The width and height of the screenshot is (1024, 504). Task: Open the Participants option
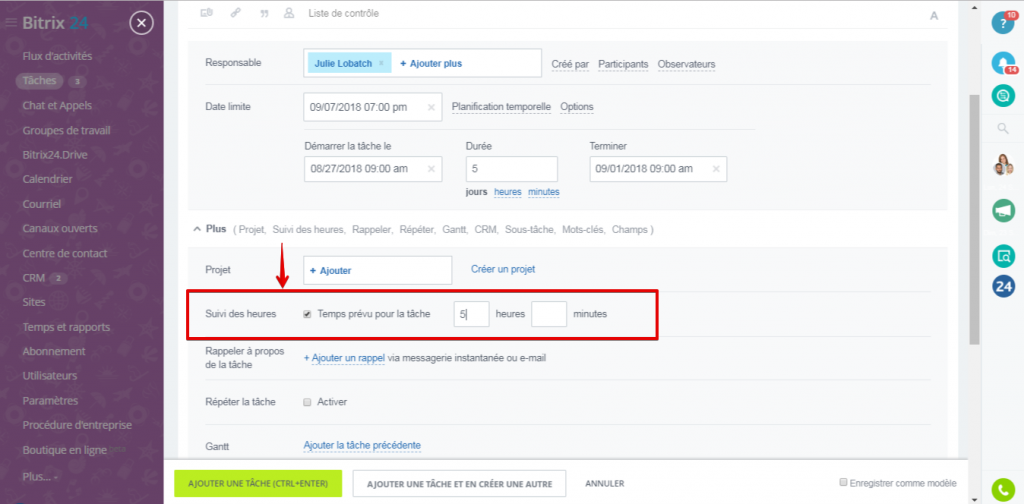pyautogui.click(x=623, y=64)
